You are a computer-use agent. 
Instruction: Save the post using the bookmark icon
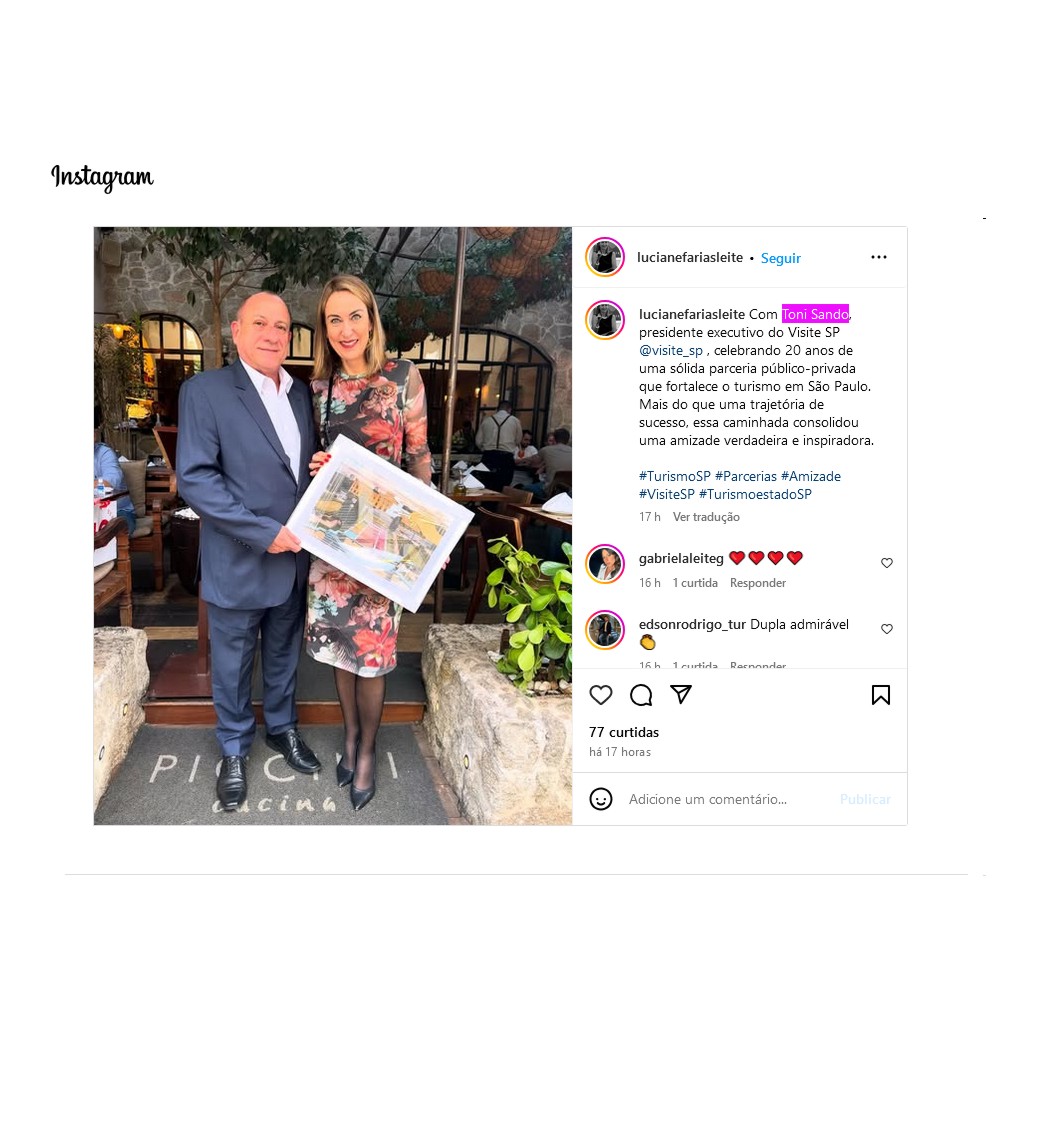click(880, 695)
